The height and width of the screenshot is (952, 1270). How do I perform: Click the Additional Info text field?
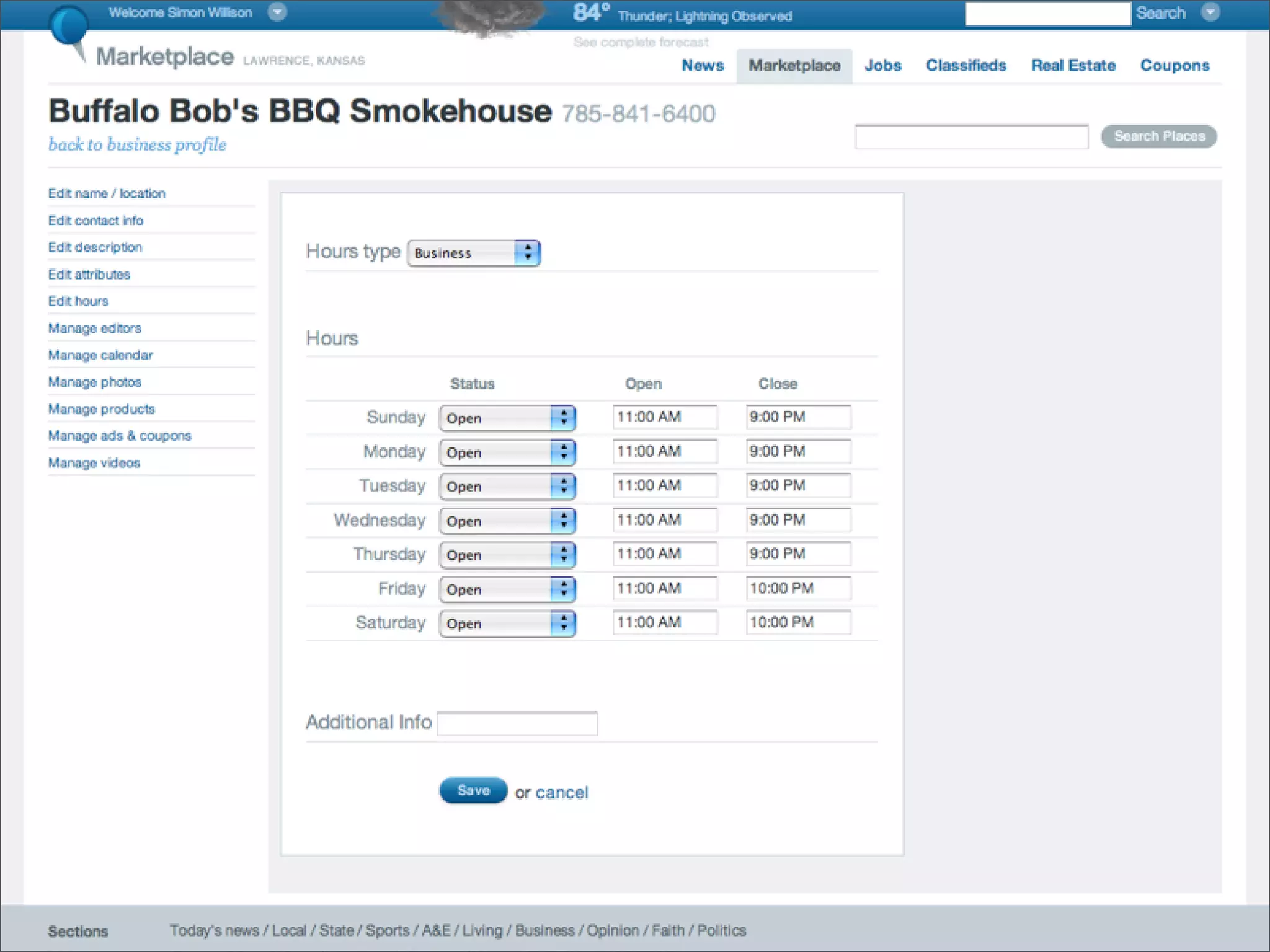517,723
